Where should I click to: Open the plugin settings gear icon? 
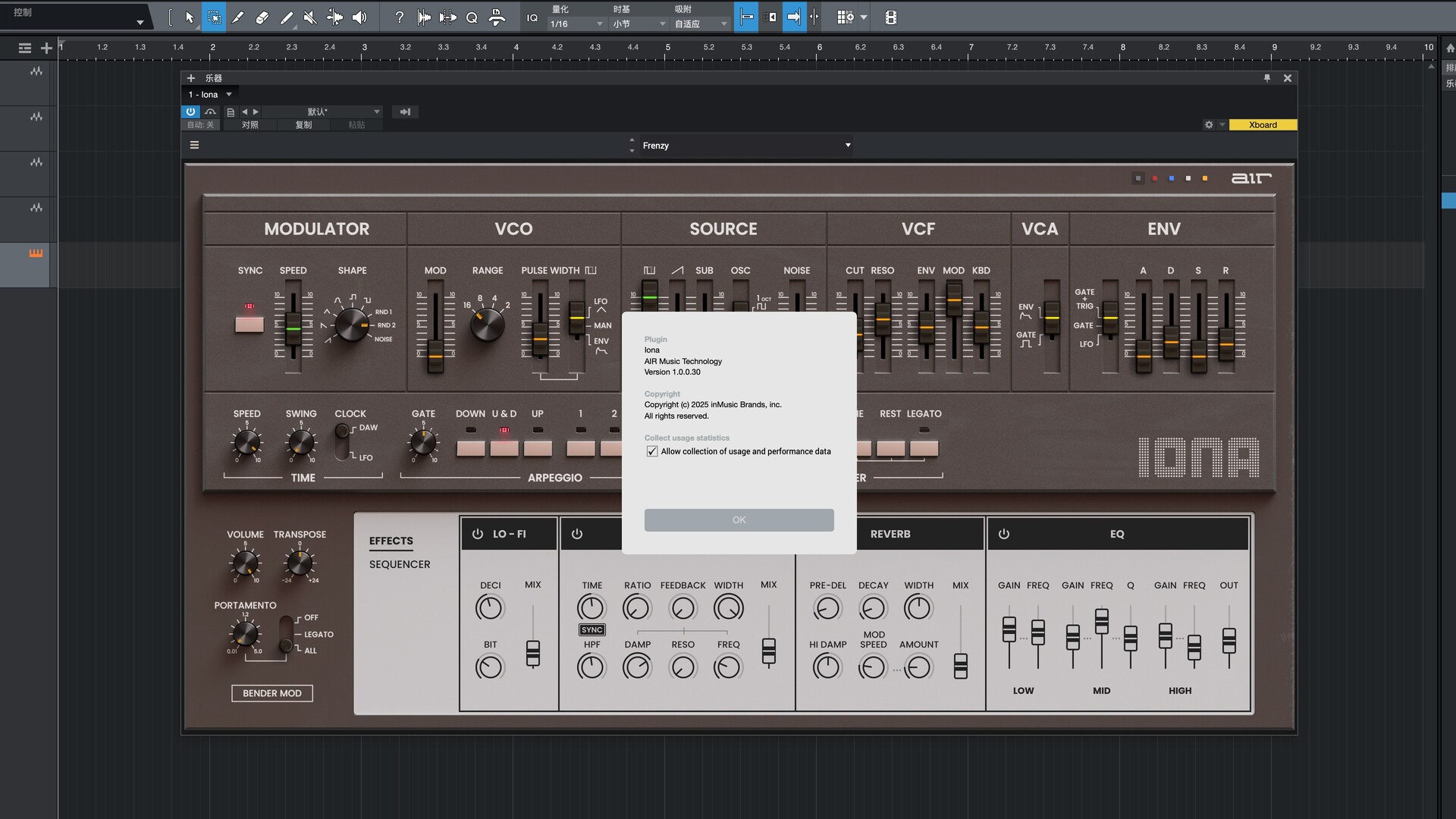(1209, 124)
